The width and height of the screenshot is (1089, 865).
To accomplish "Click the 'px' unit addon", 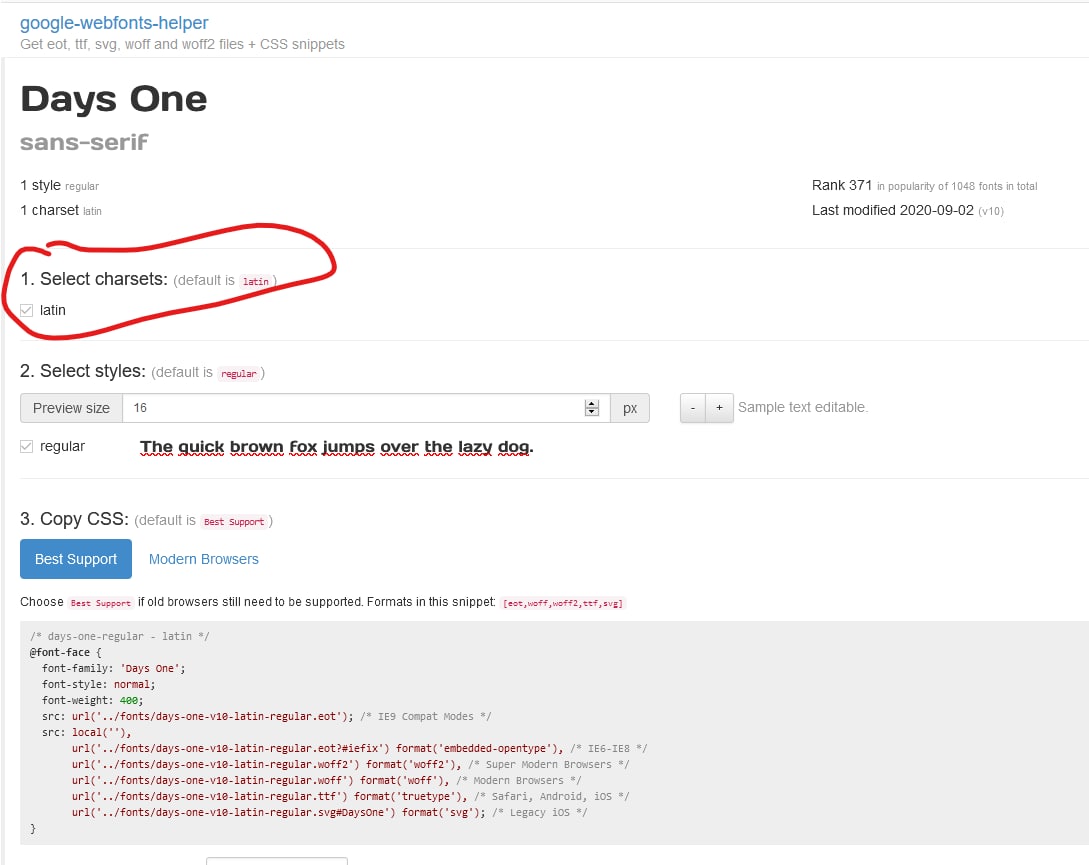I will tap(630, 408).
